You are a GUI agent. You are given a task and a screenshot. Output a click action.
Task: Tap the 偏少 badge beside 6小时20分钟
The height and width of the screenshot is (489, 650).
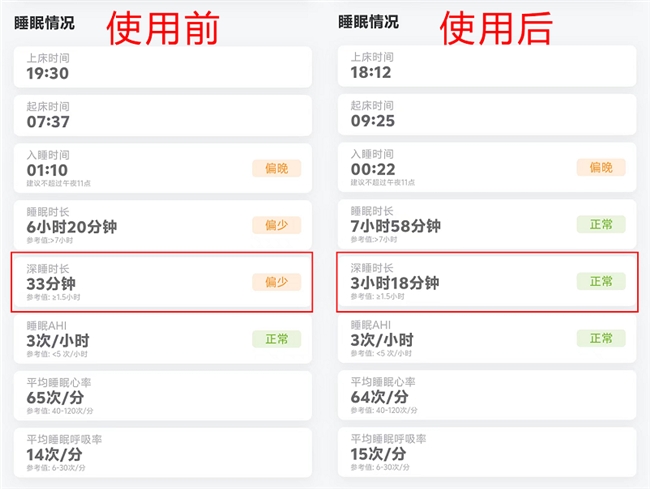pos(276,225)
